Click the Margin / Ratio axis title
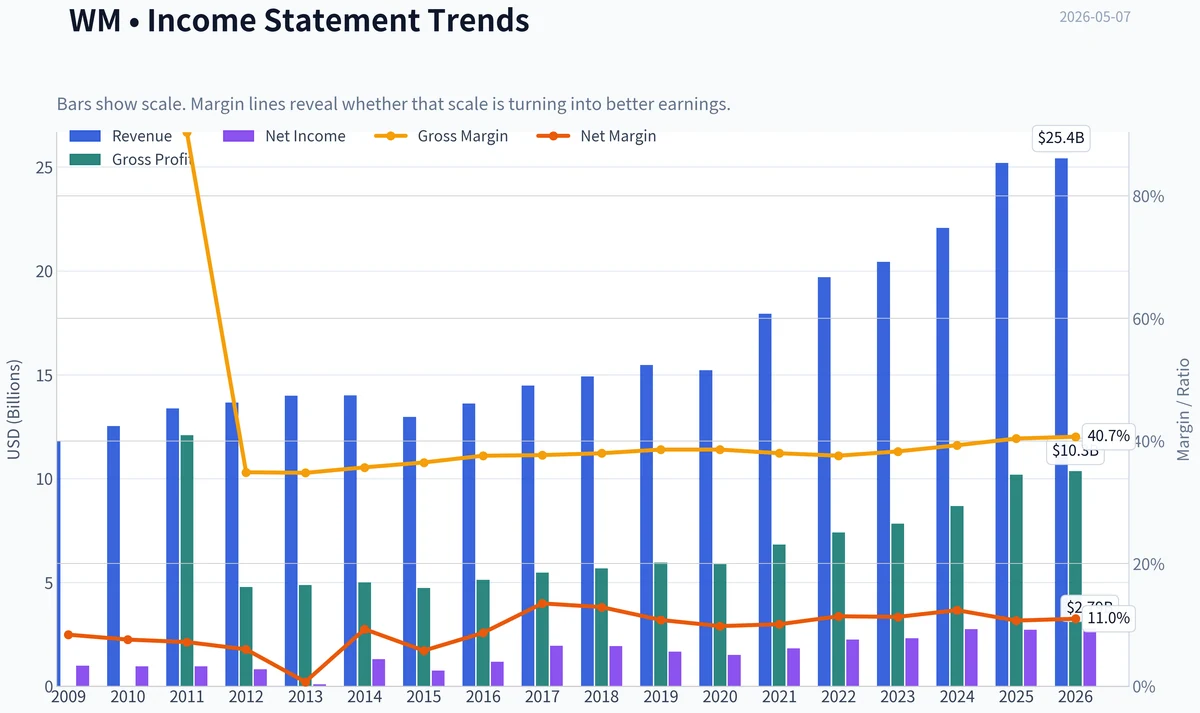 pyautogui.click(x=1184, y=409)
